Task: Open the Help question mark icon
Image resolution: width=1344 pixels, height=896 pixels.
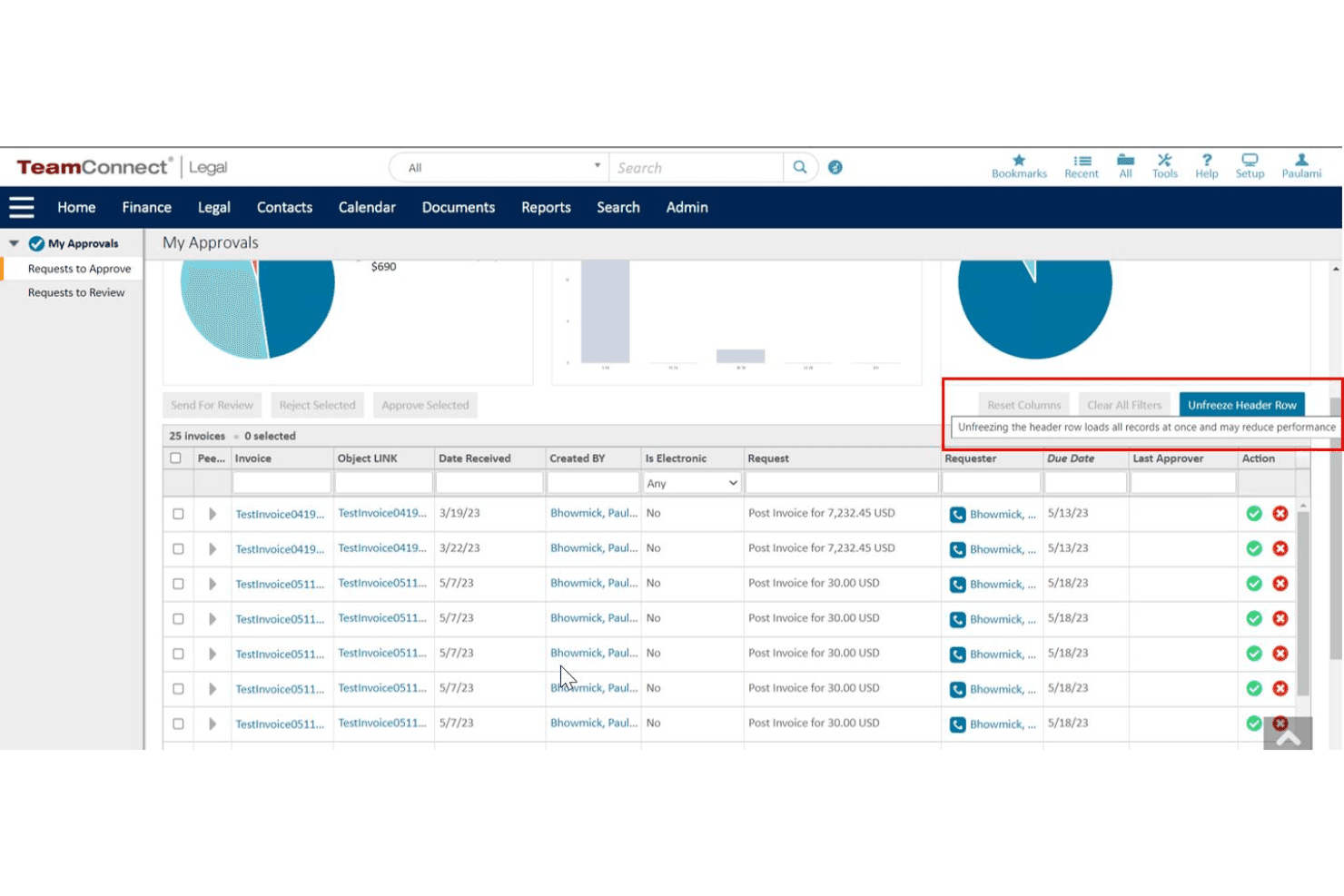Action: tap(1207, 161)
